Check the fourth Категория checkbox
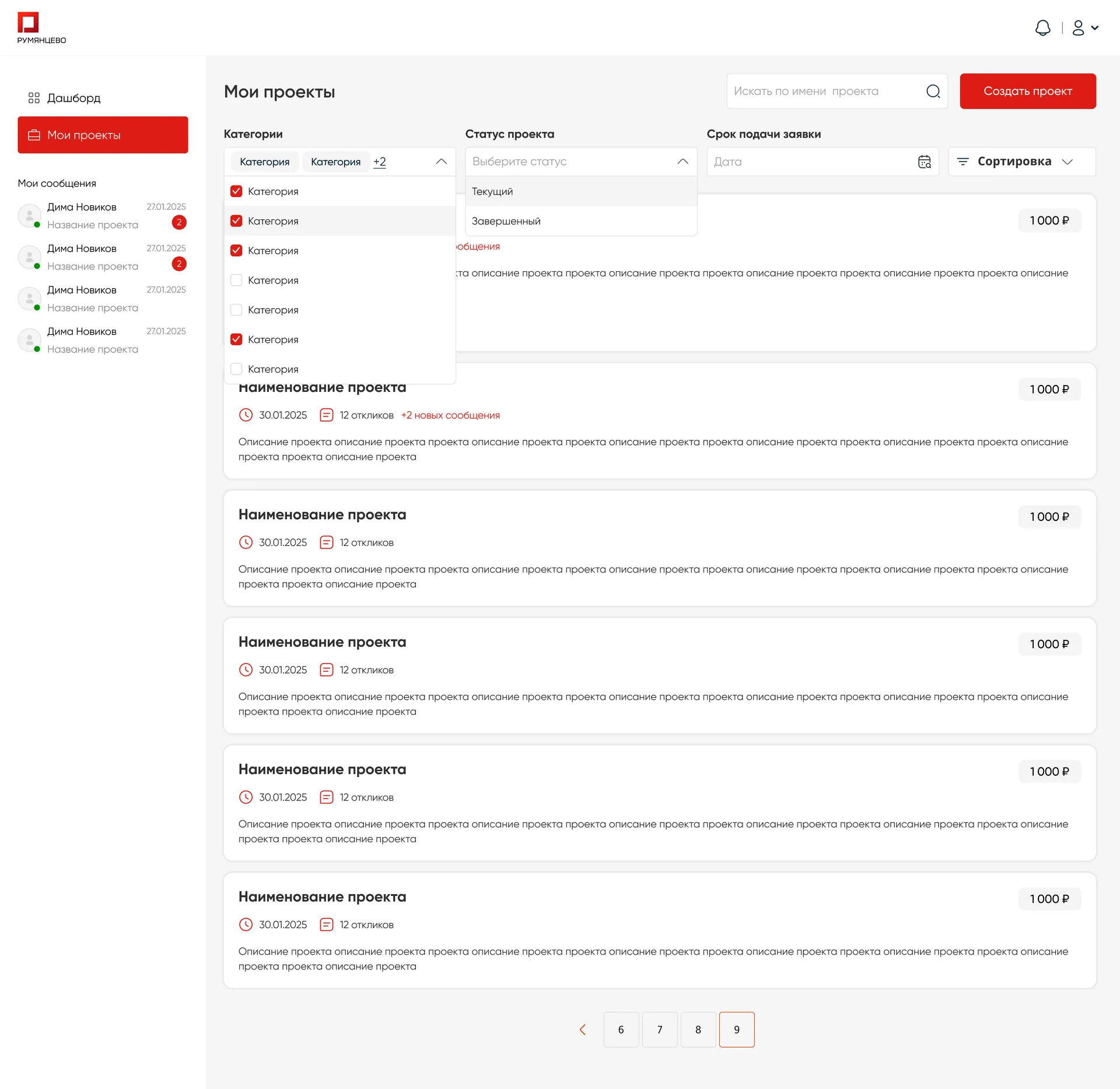Screen dimensions: 1120x1089 (x=236, y=280)
